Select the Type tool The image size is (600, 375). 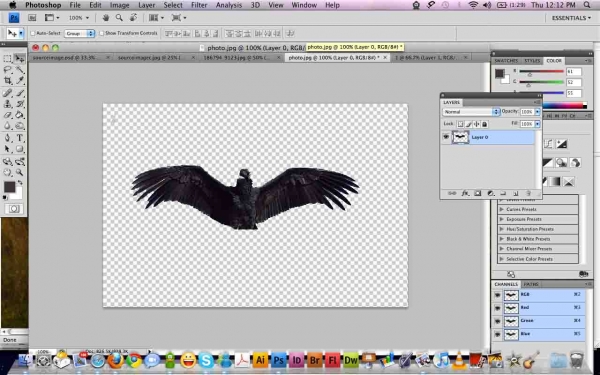[x=20, y=138]
